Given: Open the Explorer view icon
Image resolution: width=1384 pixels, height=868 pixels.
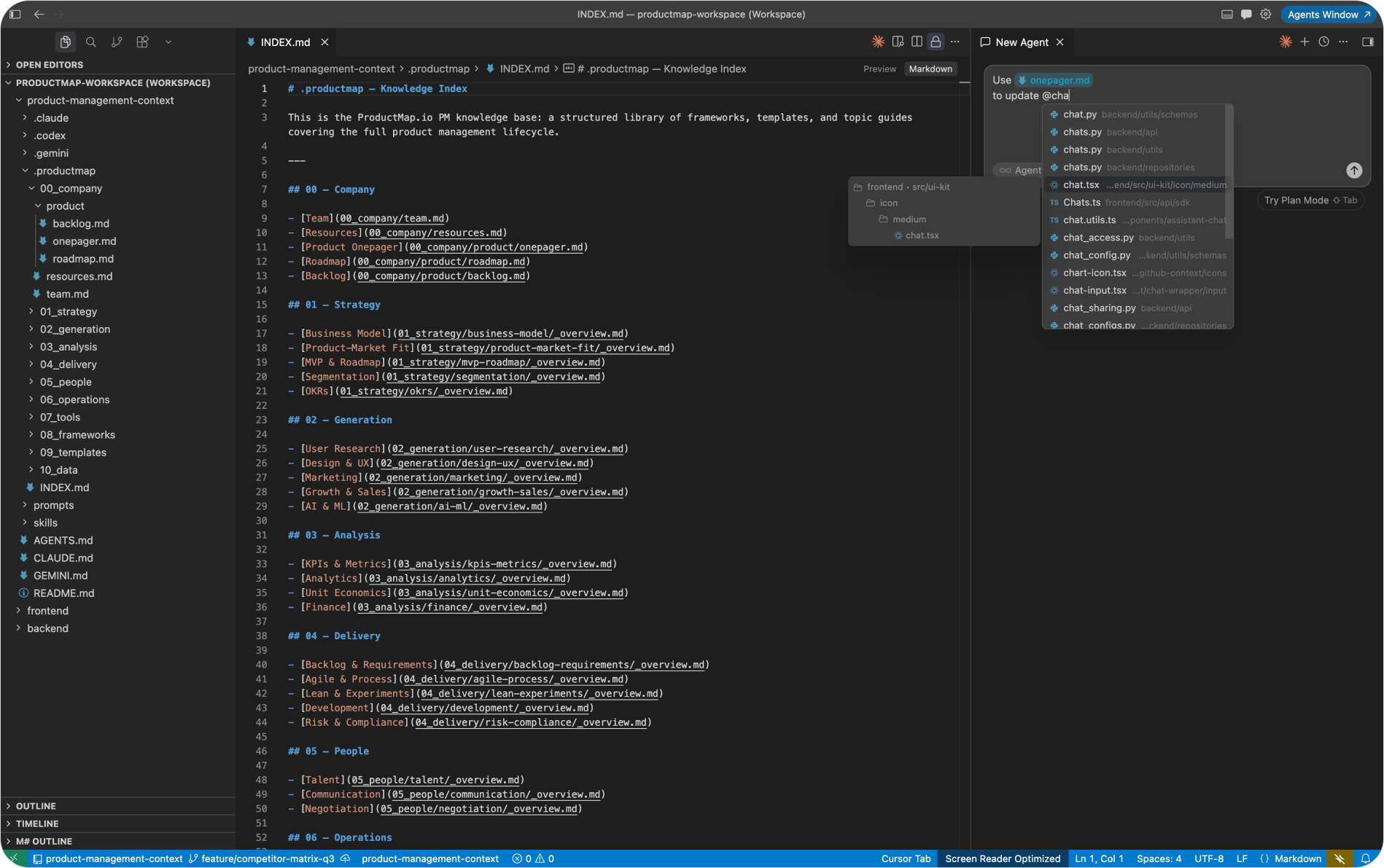Looking at the screenshot, I should tap(66, 42).
